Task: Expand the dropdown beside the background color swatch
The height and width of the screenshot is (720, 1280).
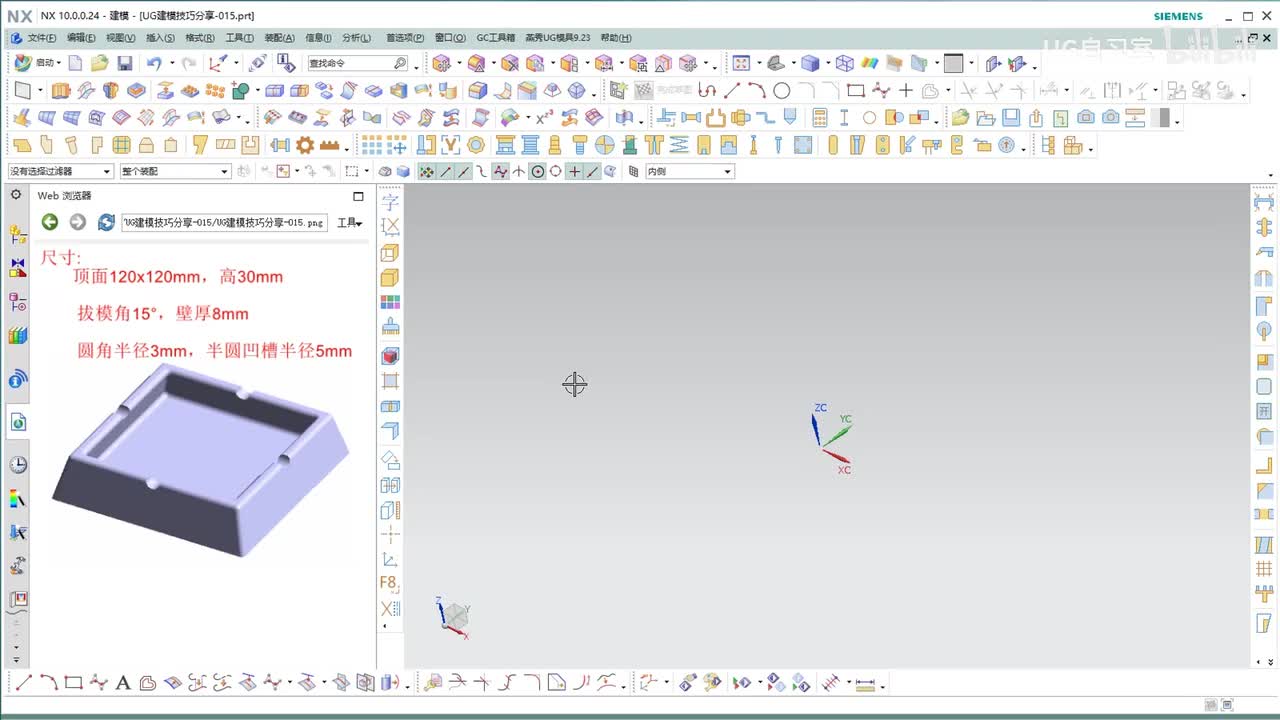Action: [x=971, y=64]
